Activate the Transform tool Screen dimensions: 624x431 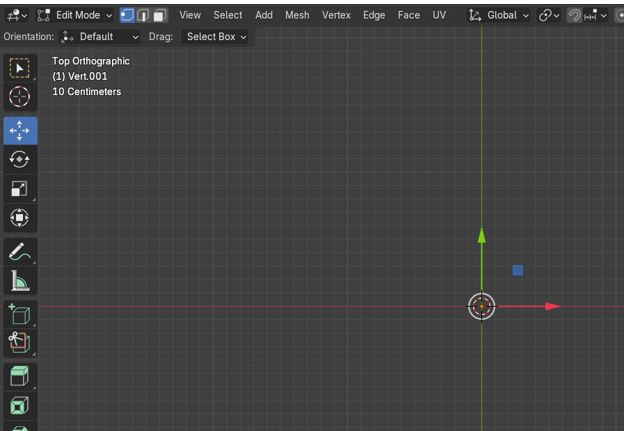20,217
